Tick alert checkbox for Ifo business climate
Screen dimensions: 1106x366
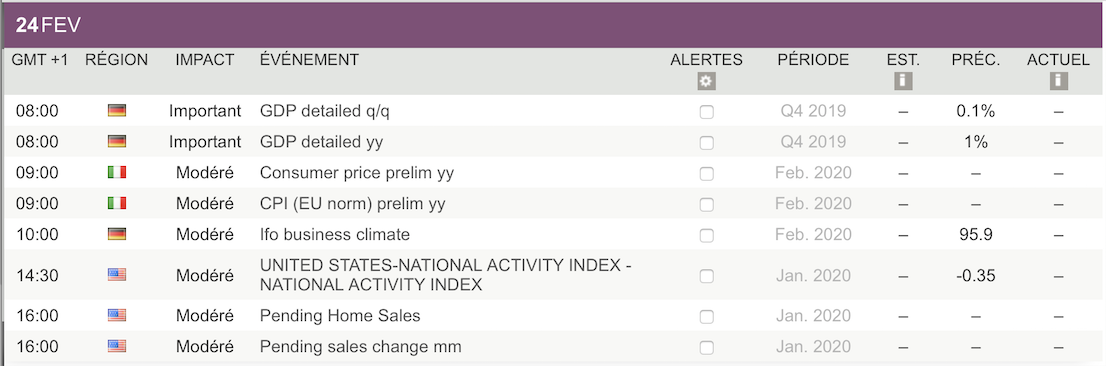point(706,236)
